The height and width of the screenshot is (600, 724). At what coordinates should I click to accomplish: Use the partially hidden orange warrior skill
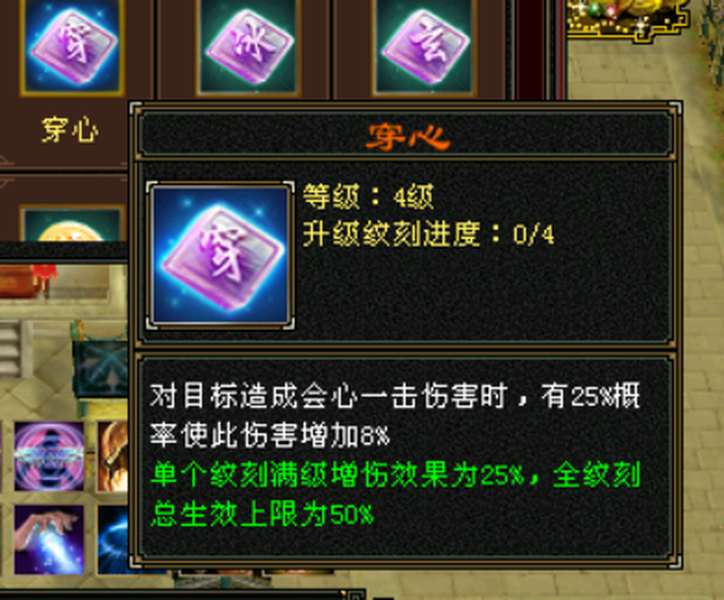coord(113,456)
